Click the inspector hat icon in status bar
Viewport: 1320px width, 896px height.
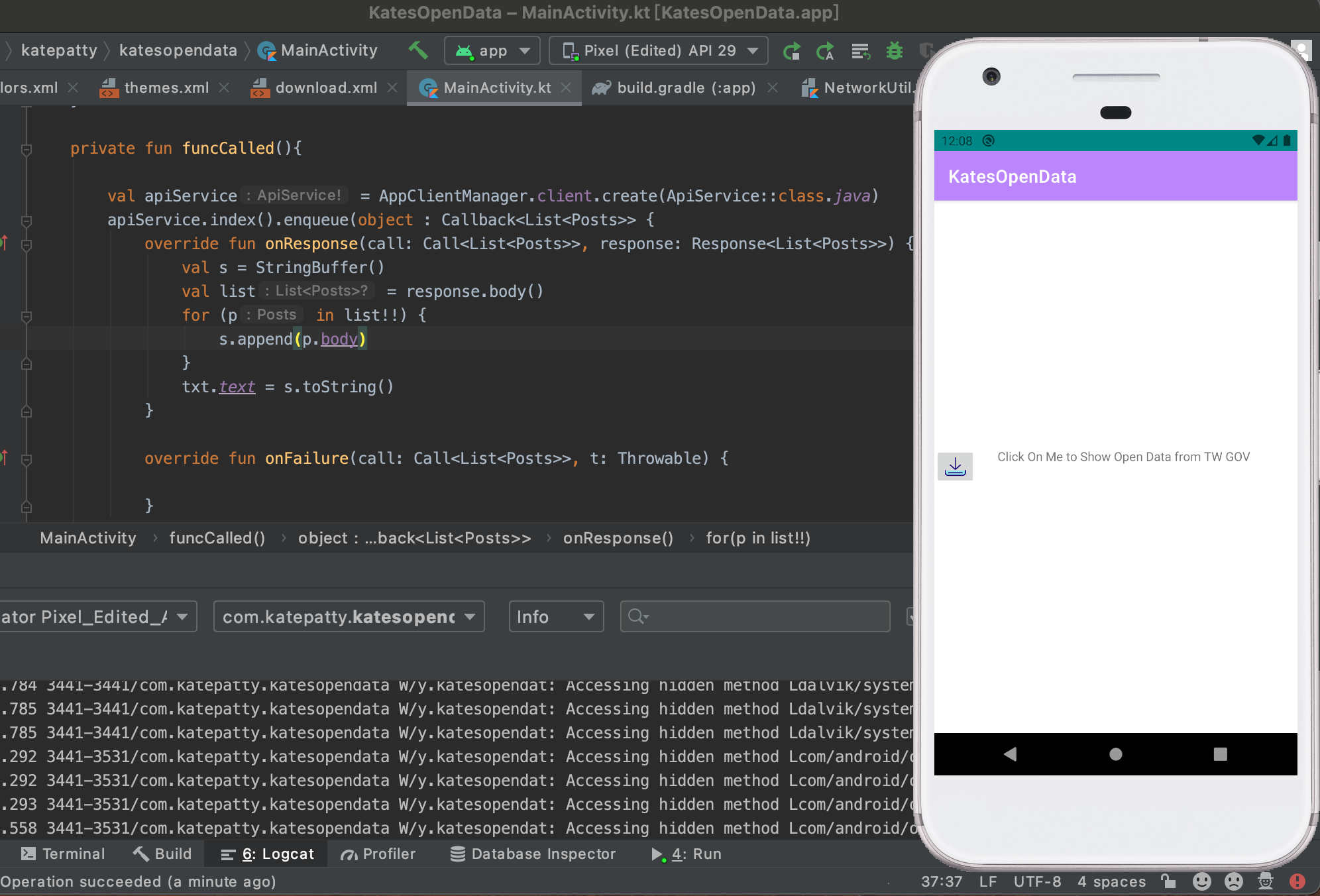1265,881
